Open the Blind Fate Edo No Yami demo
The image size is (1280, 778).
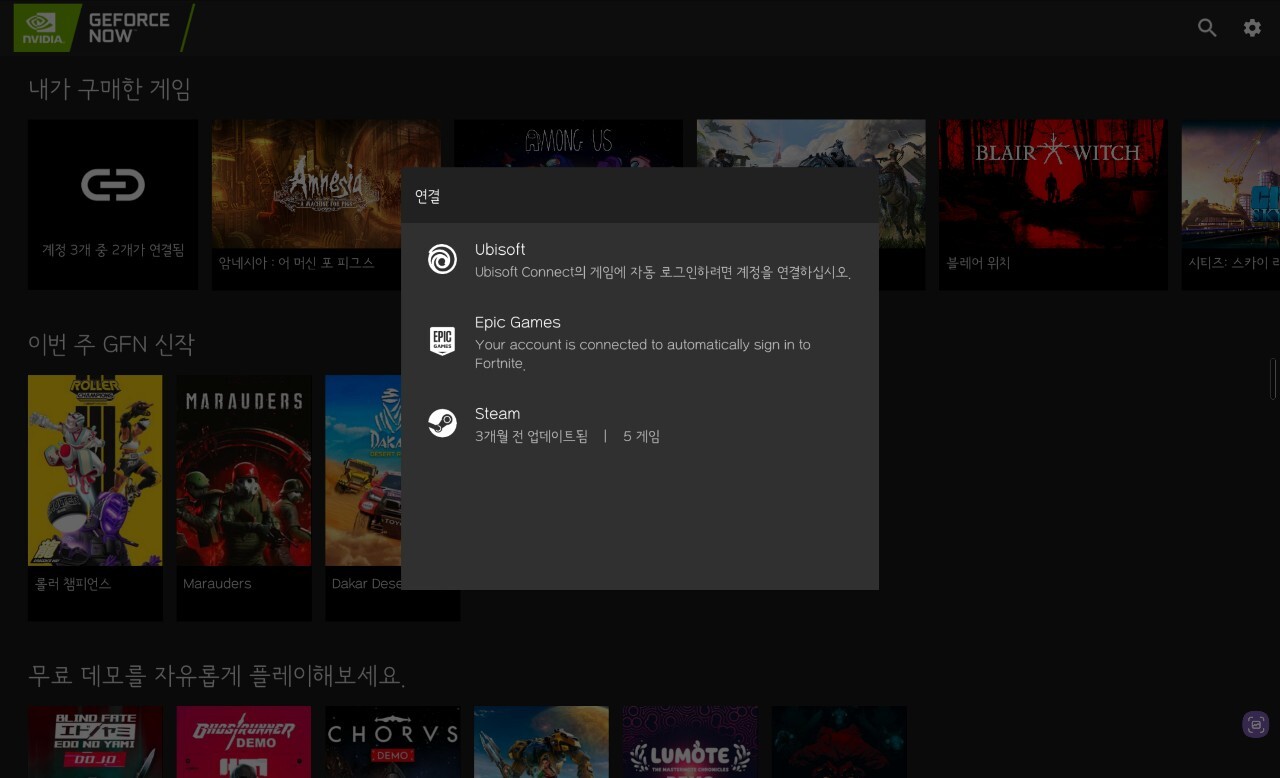pos(95,742)
